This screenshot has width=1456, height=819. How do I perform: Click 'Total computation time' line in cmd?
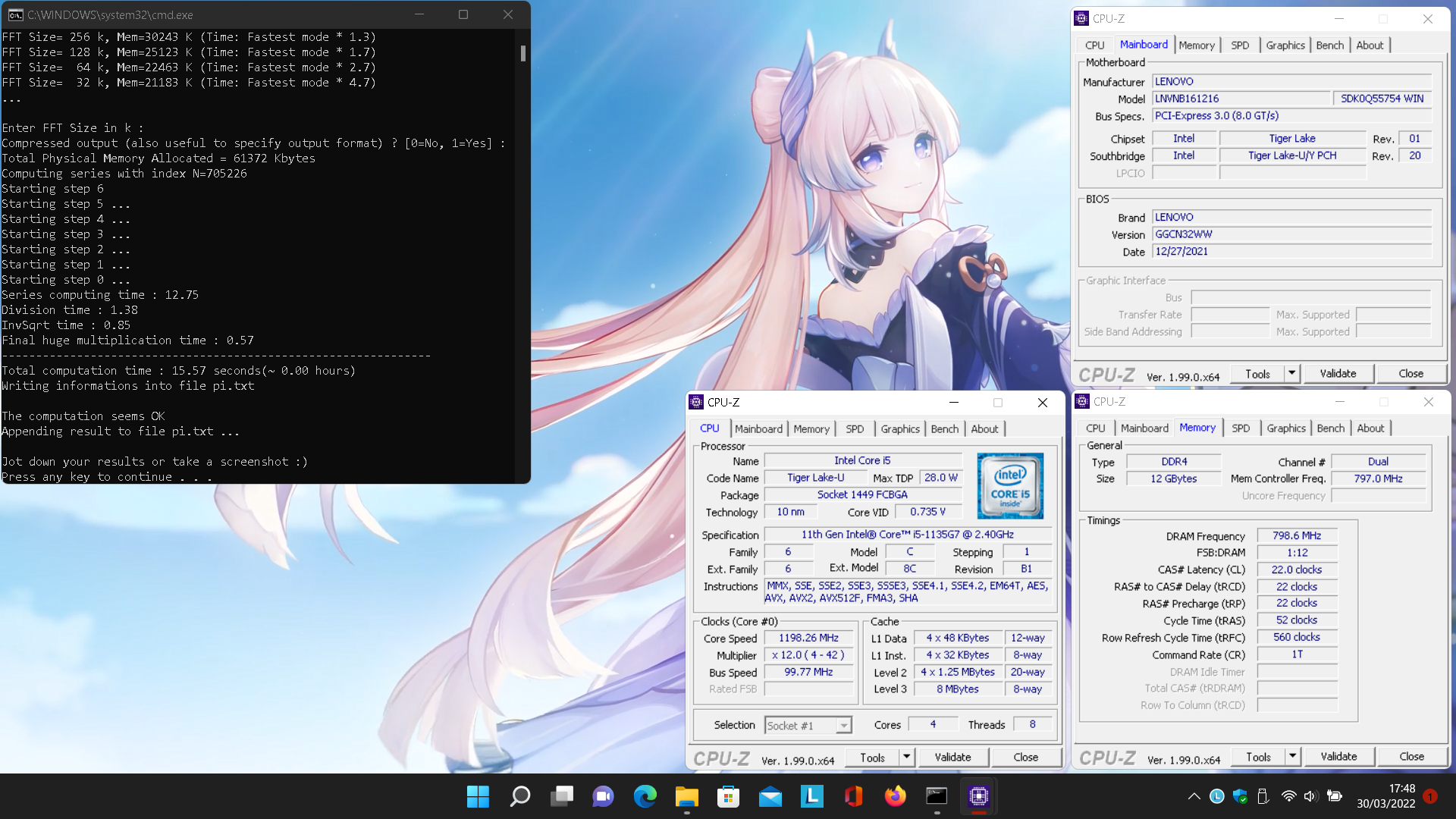(178, 371)
